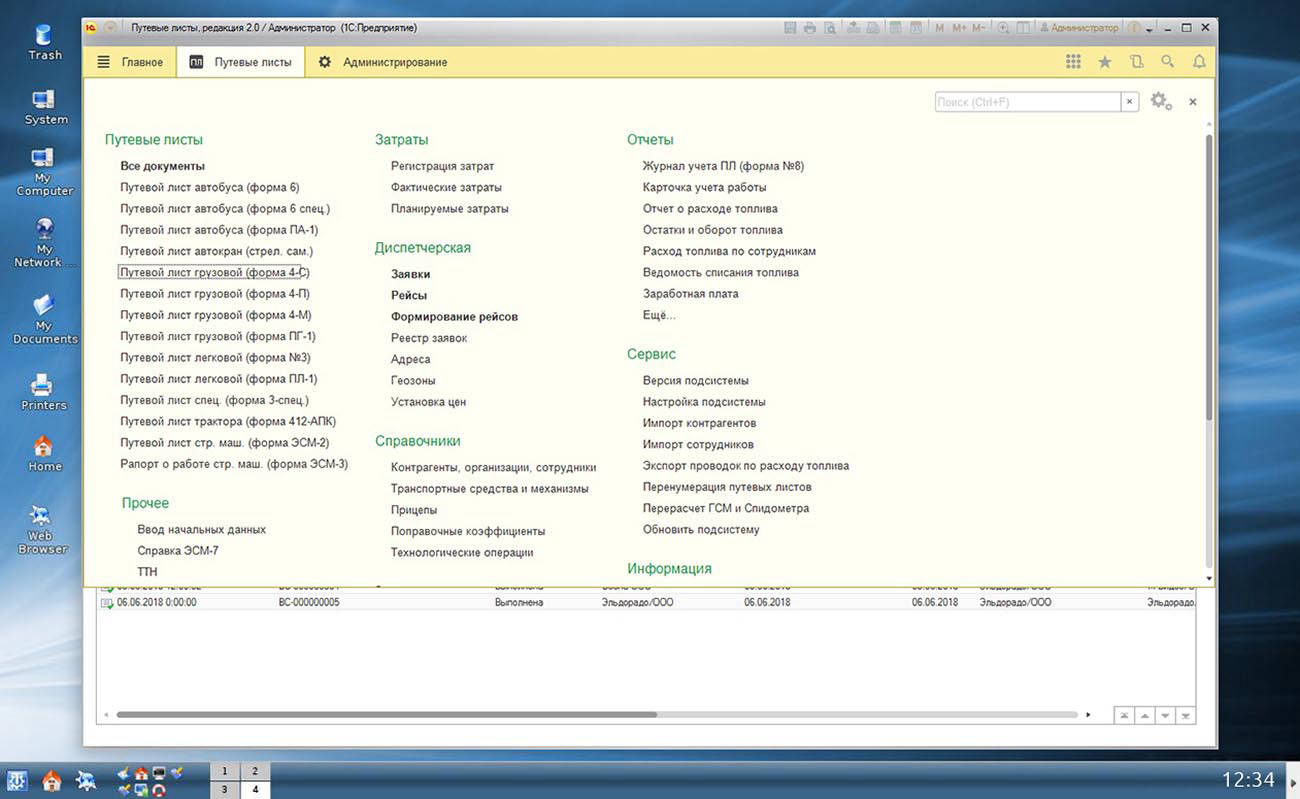Screen dimensions: 1300x799
Task: Open notifications bell icon
Action: coord(1199,62)
